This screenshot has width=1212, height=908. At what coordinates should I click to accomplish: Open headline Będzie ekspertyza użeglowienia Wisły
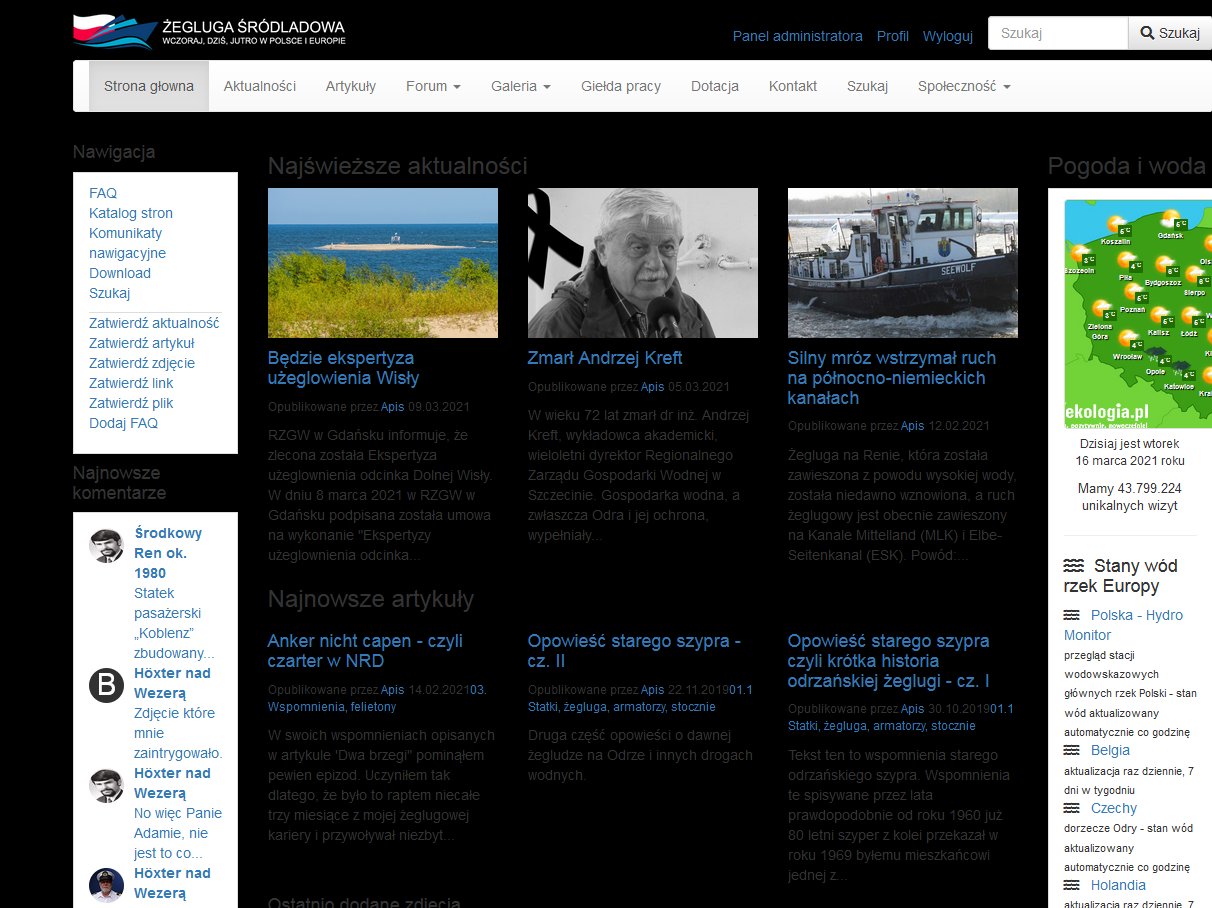[343, 368]
